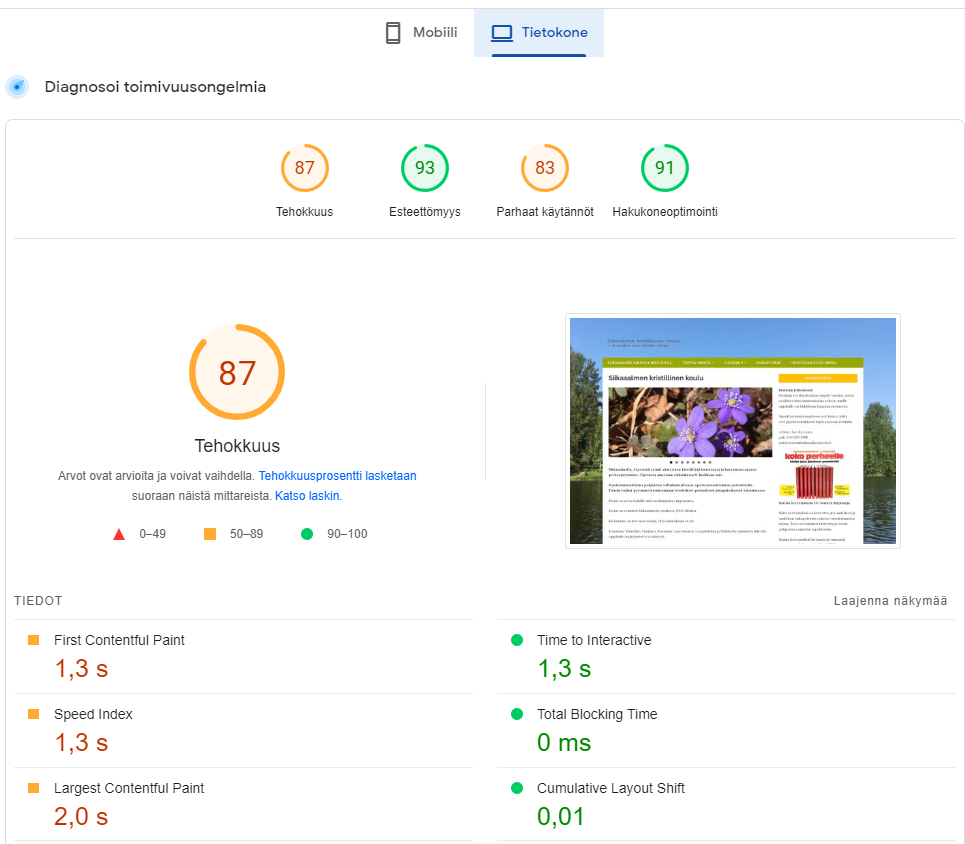The image size is (965, 844).
Task: Click the mobile phone icon
Action: 393,33
